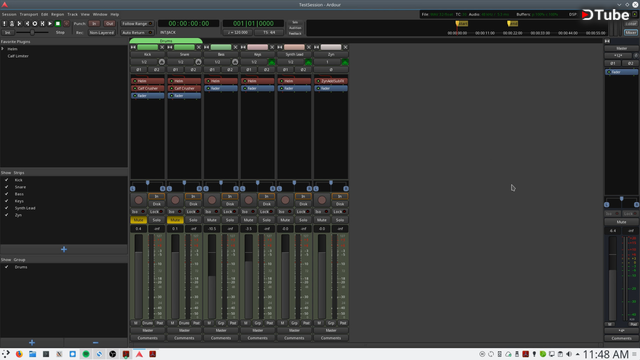Open Kick track Comments button
This screenshot has height=360, width=640.
[x=148, y=338]
